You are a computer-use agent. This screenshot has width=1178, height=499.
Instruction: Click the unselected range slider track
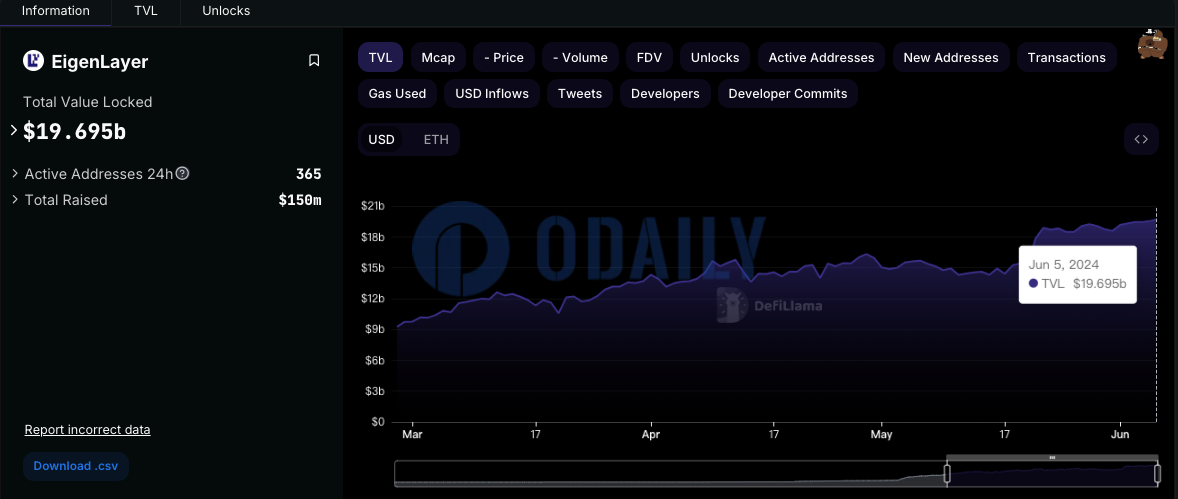coord(670,473)
